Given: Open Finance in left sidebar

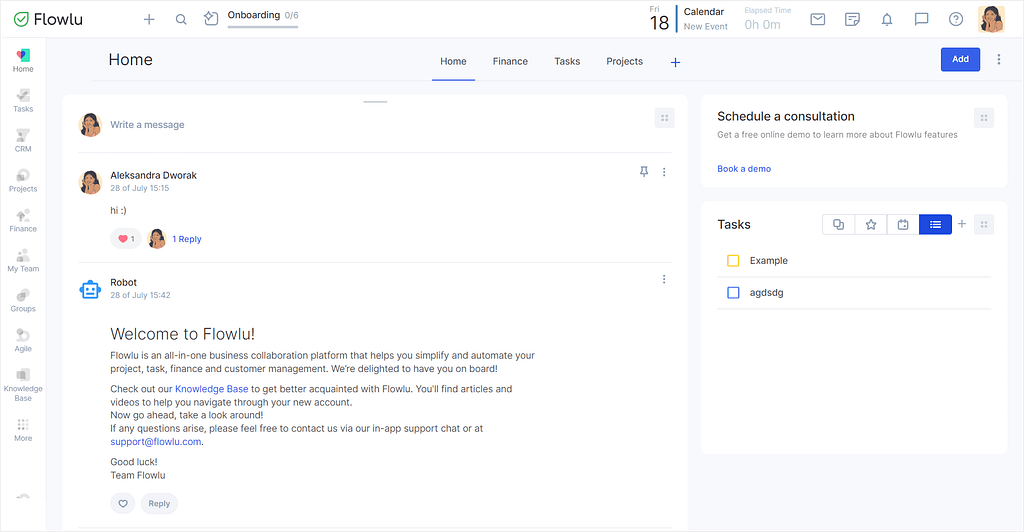Looking at the screenshot, I should pyautogui.click(x=23, y=220).
